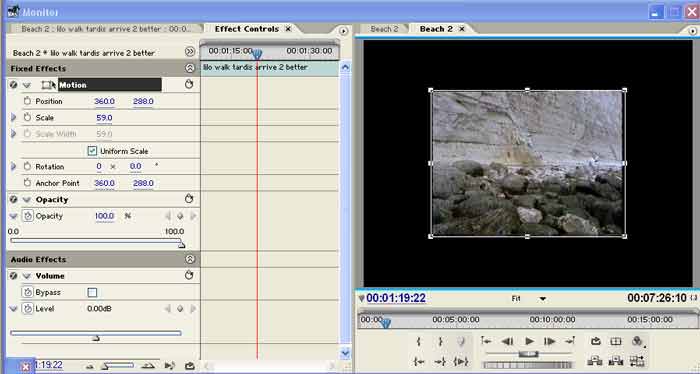Expand the Scale property

[x=13, y=118]
